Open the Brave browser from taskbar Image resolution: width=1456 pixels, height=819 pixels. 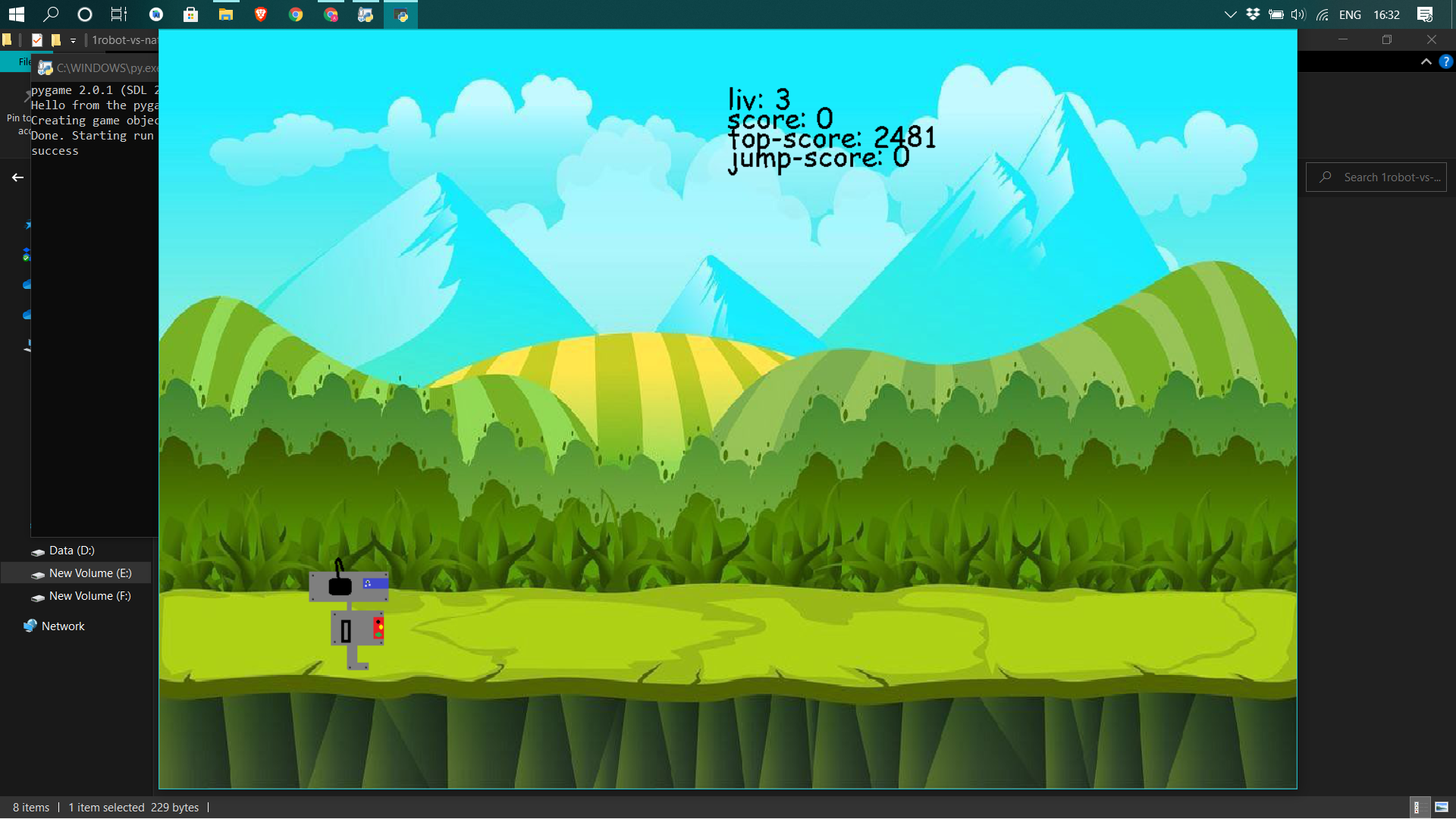click(261, 14)
